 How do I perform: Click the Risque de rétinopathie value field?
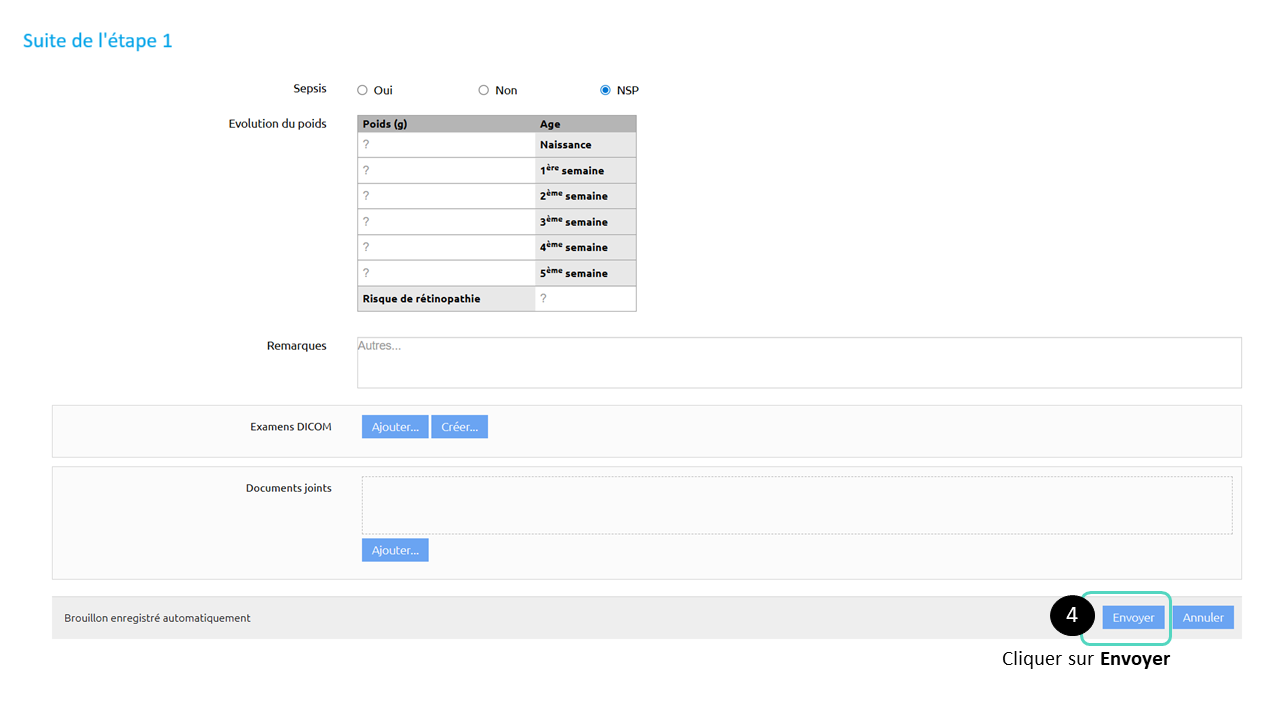[x=585, y=299]
